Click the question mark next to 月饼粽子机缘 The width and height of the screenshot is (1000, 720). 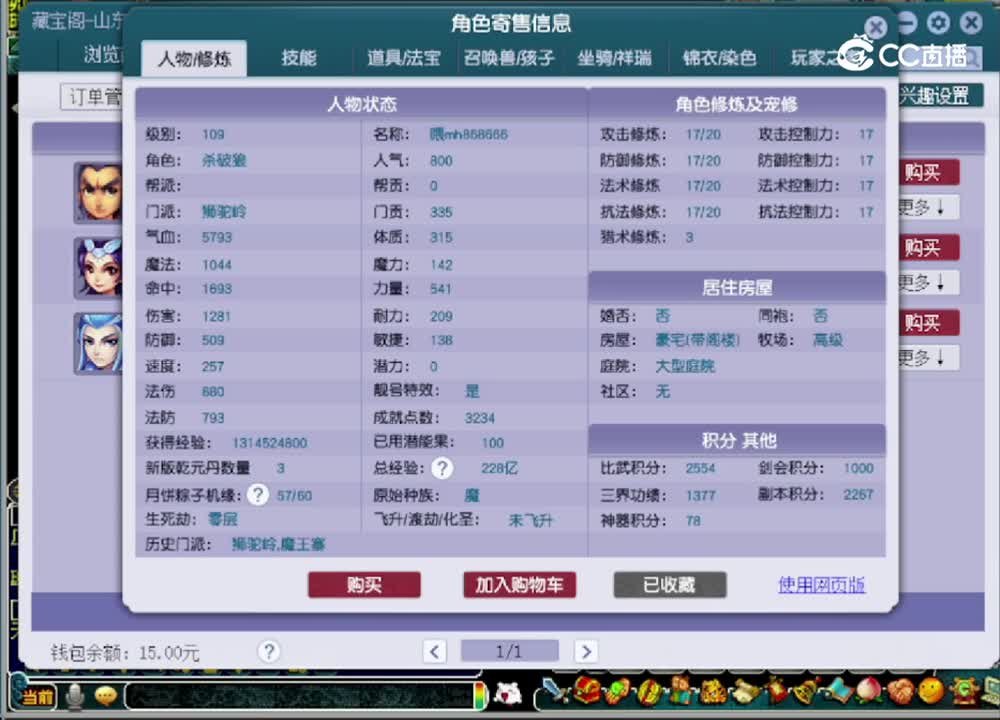pyautogui.click(x=258, y=493)
